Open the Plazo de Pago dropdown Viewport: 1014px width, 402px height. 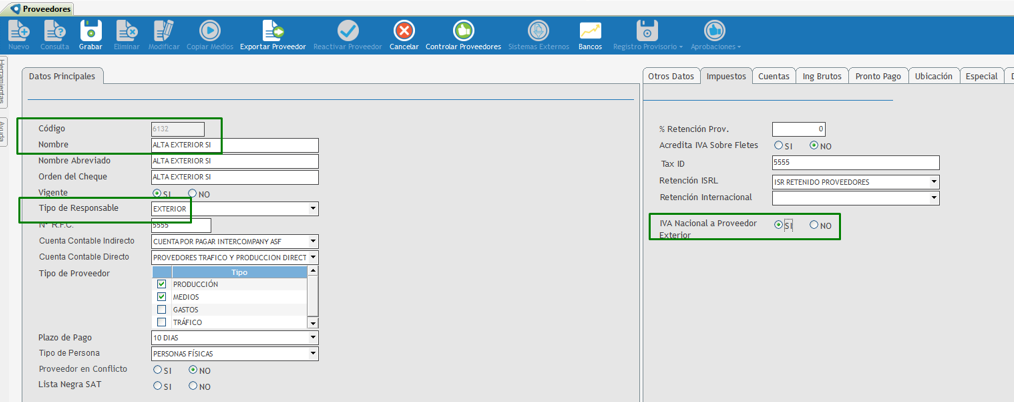[x=313, y=338]
